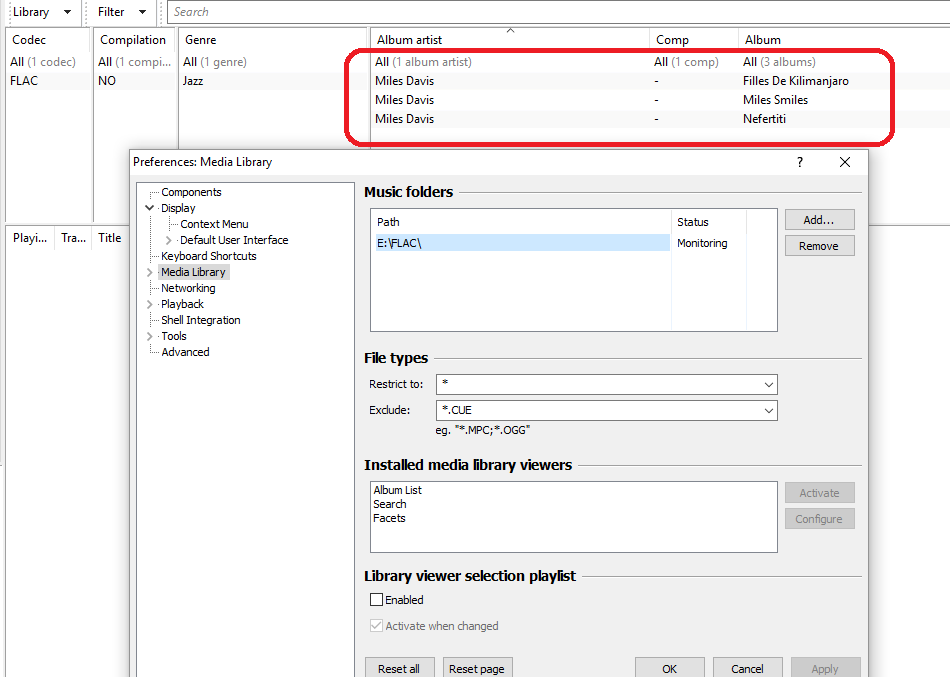This screenshot has width=950, height=677.
Task: Select the Miles Smiles album row
Action: pyautogui.click(x=775, y=100)
